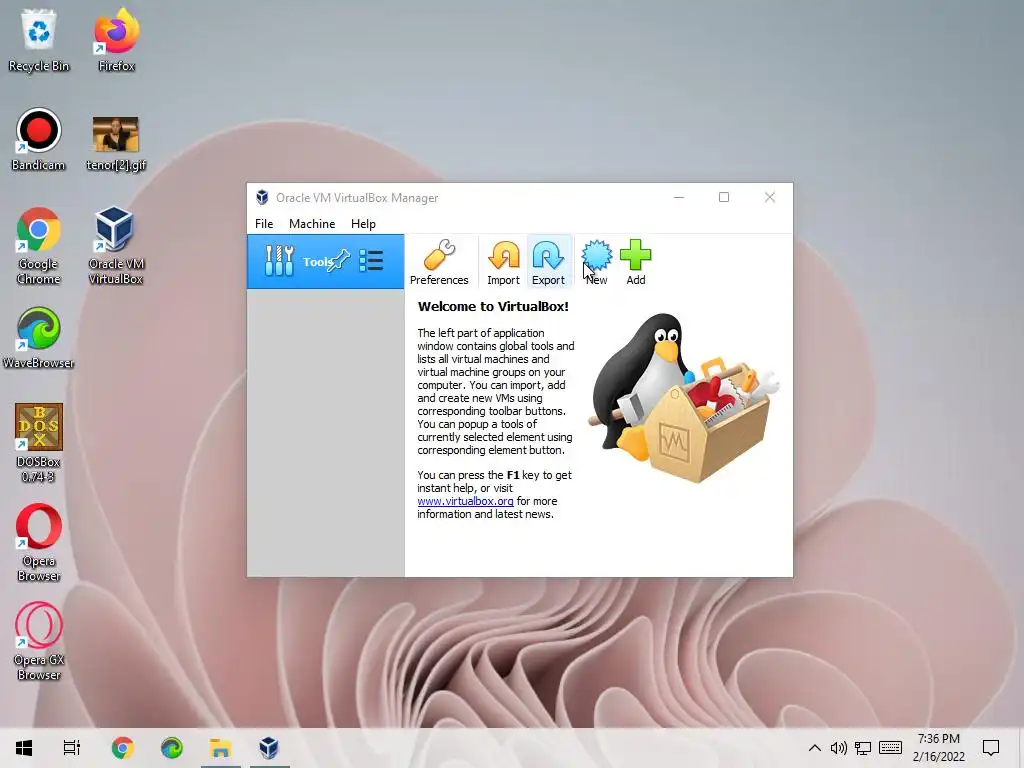Open the touch keyboard tray icon
Screen dimensions: 1024x768
[890, 748]
